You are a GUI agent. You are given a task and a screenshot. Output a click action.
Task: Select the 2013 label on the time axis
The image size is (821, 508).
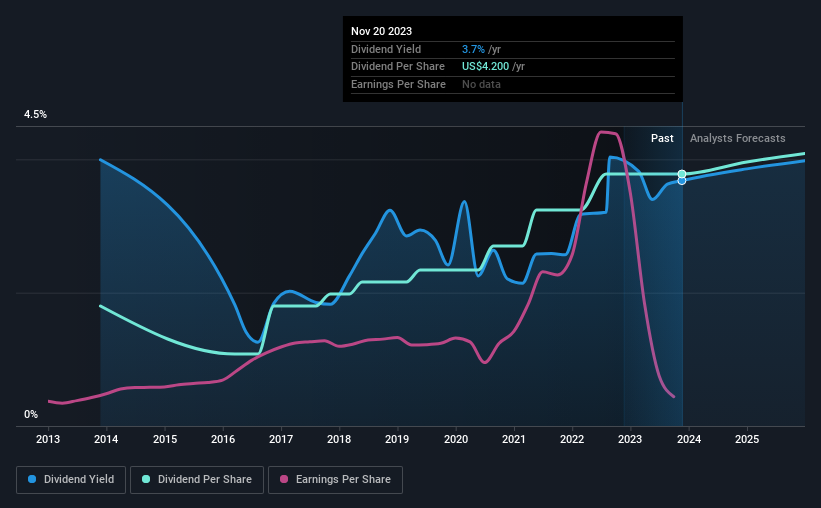tap(48, 439)
